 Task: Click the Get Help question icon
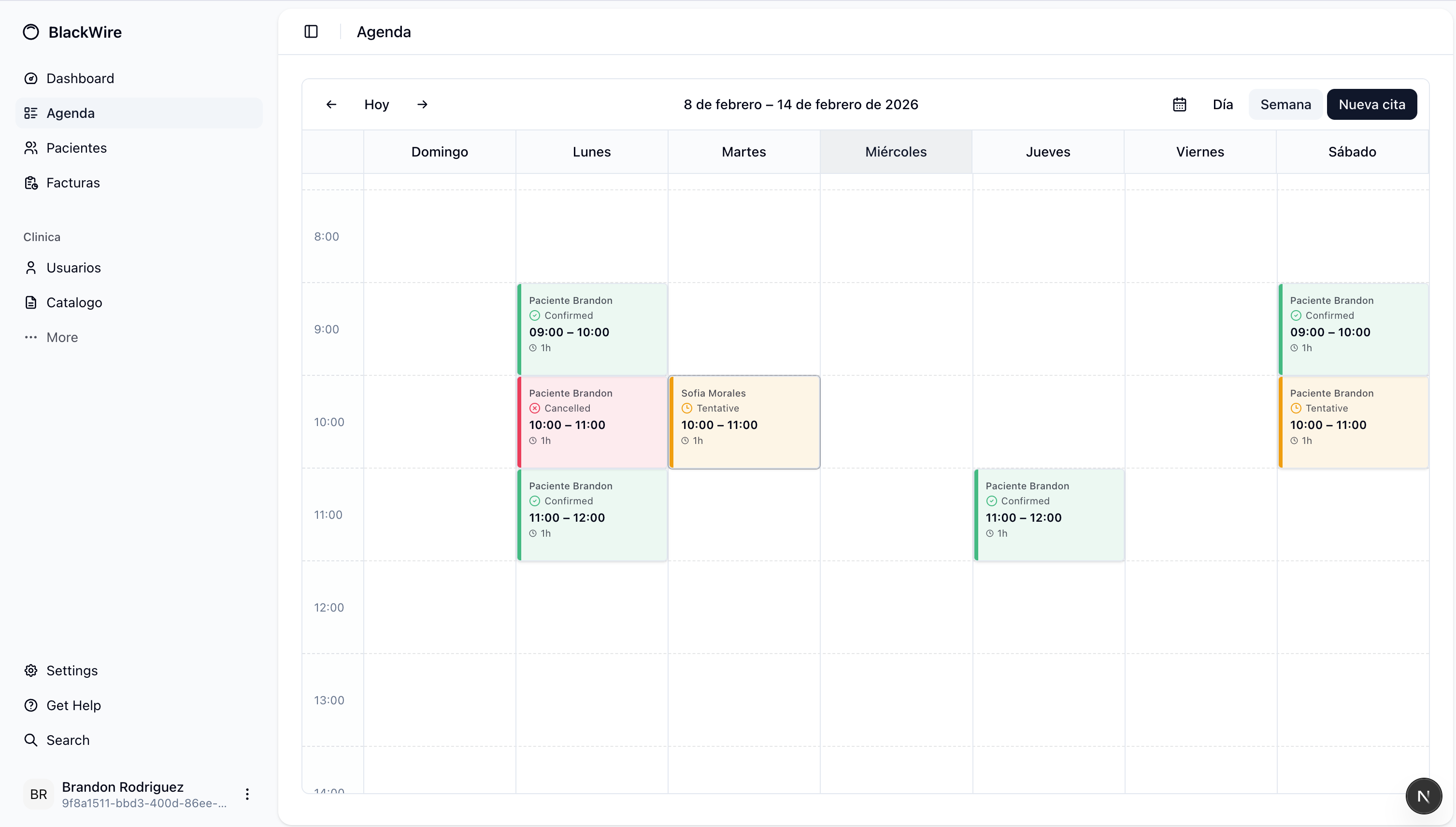click(x=31, y=705)
